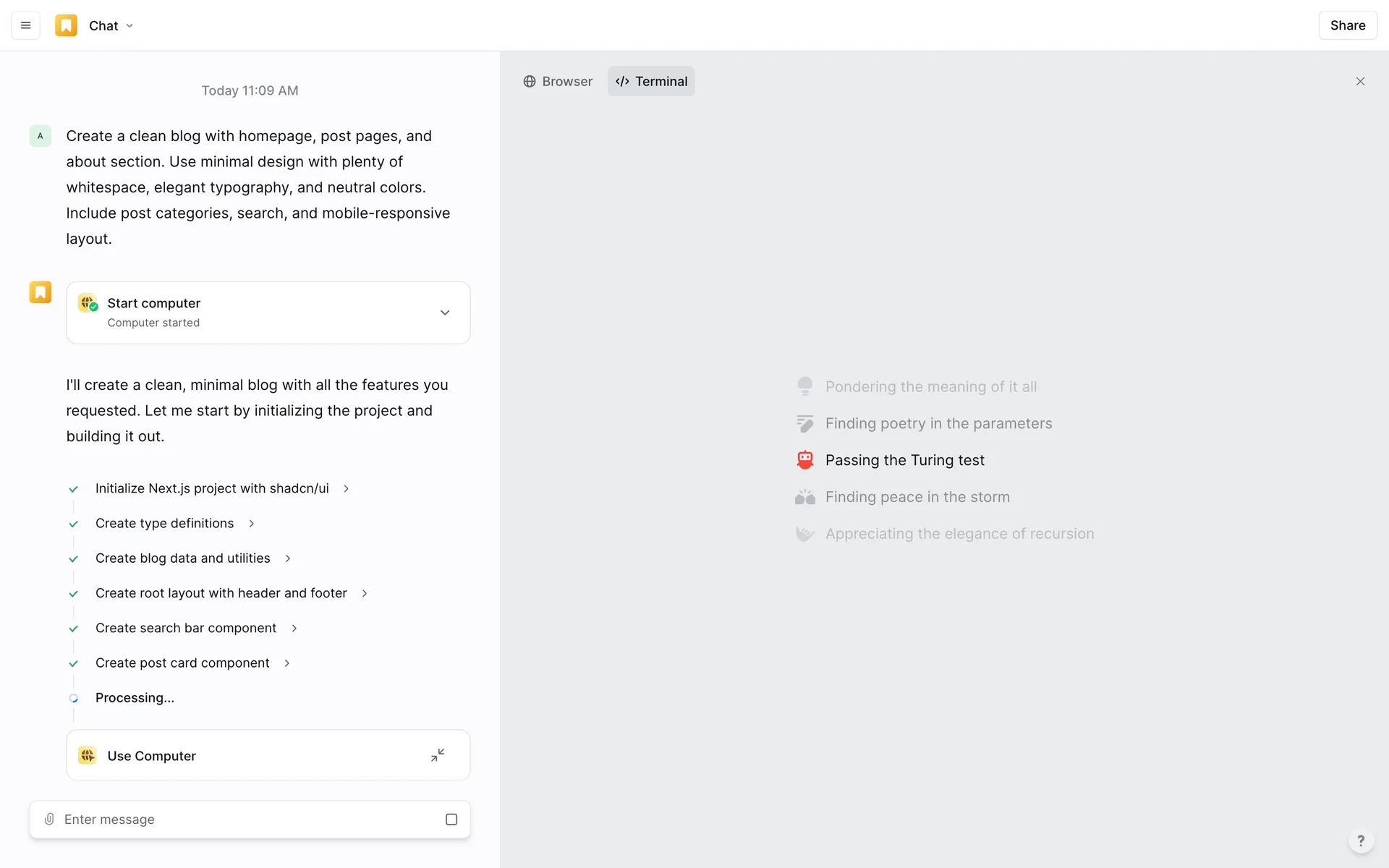Expand Create type definitions step
The width and height of the screenshot is (1389, 868).
pyautogui.click(x=251, y=524)
